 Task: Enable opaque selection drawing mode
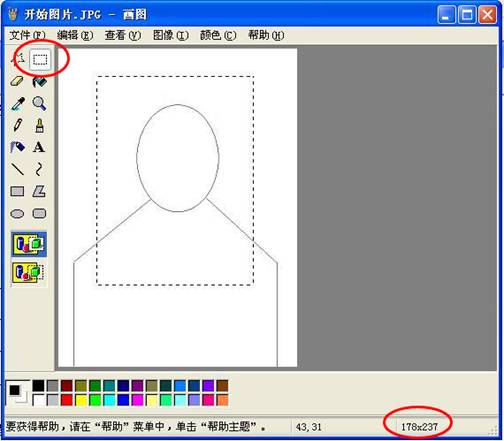pos(29,244)
